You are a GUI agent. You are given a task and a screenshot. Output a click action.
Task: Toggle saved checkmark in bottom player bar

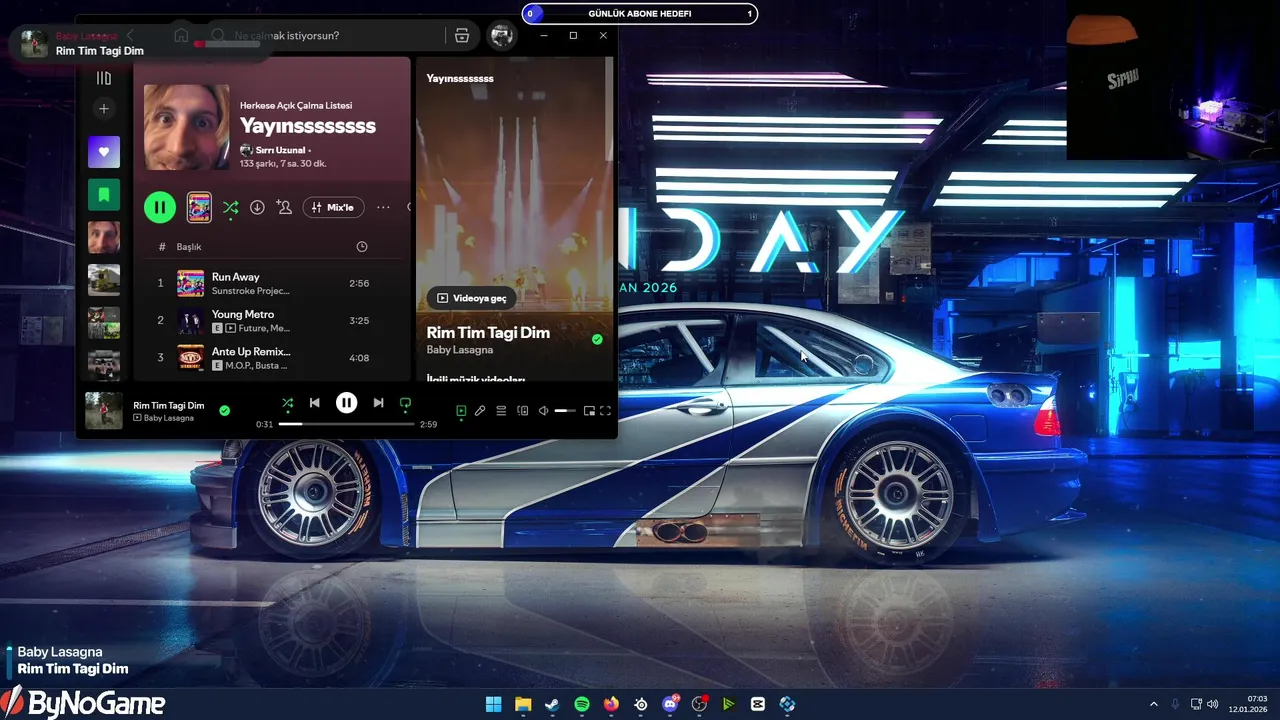[x=224, y=410]
